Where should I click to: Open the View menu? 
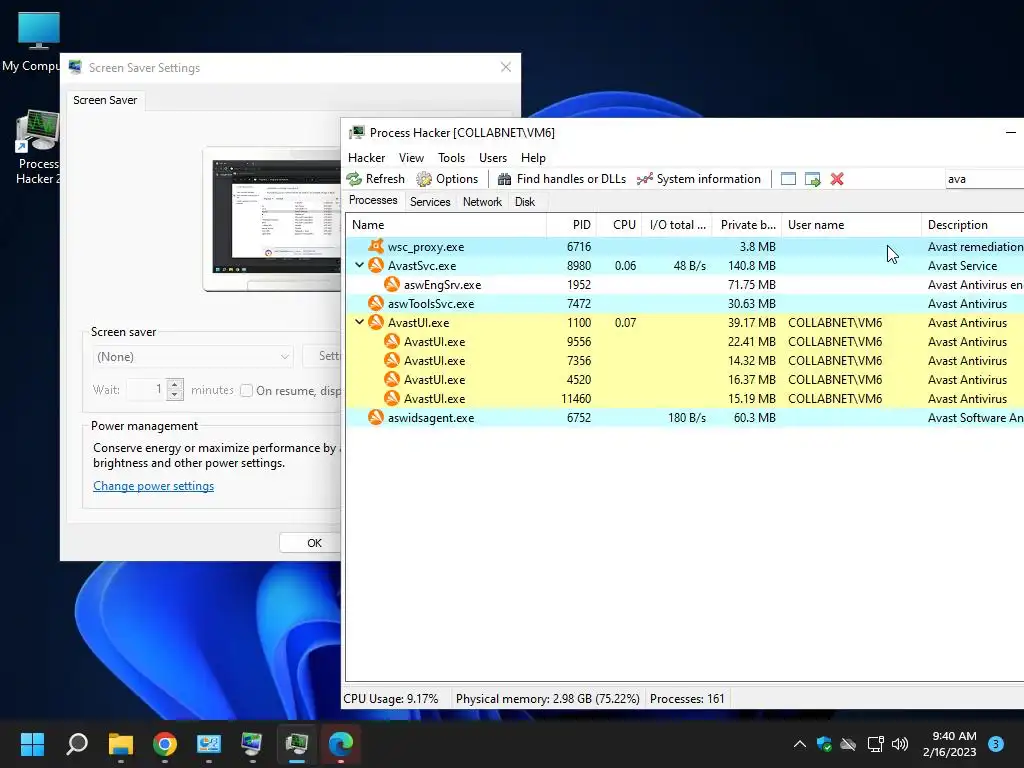pos(411,158)
